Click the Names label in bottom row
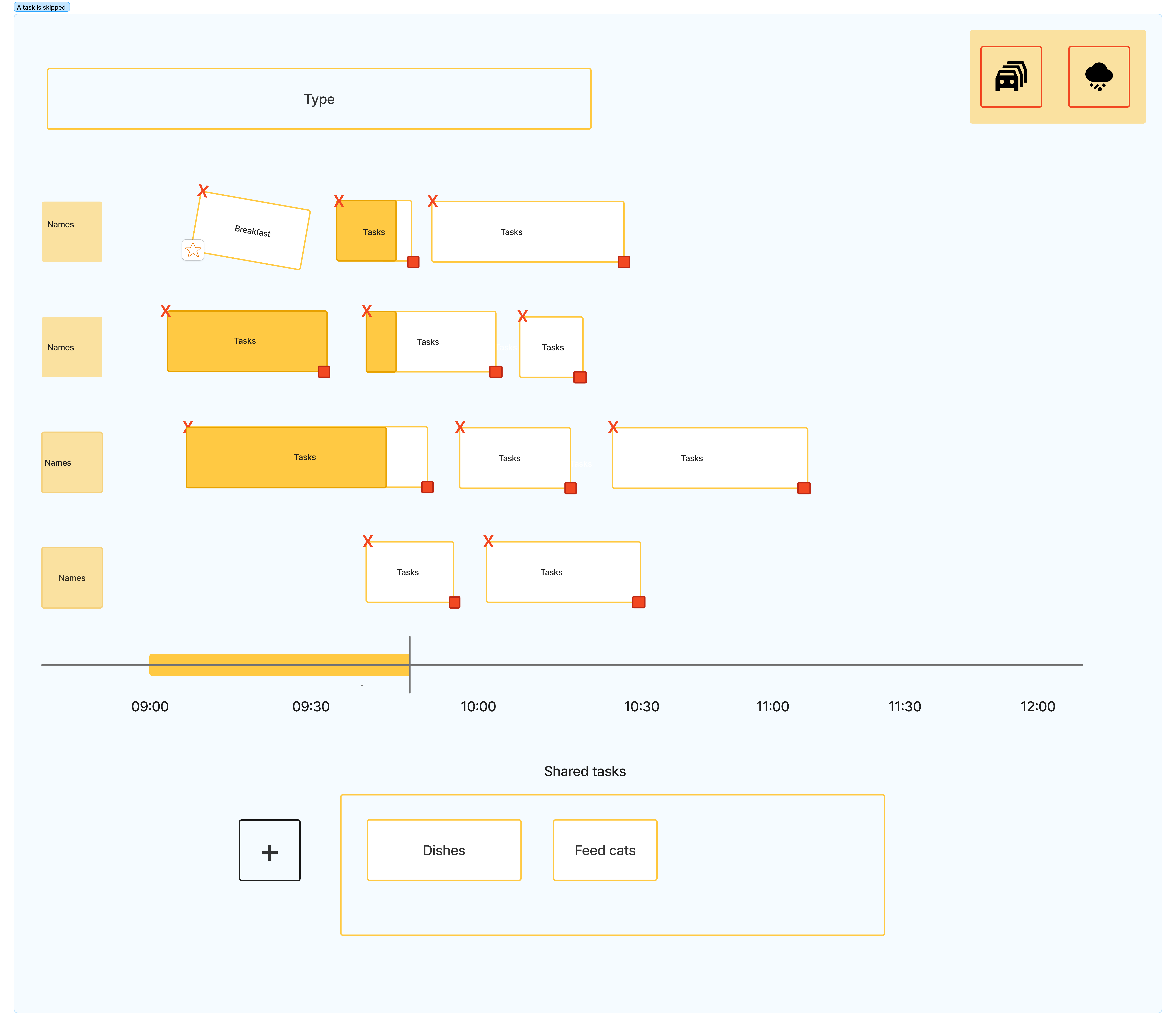 coord(72,578)
